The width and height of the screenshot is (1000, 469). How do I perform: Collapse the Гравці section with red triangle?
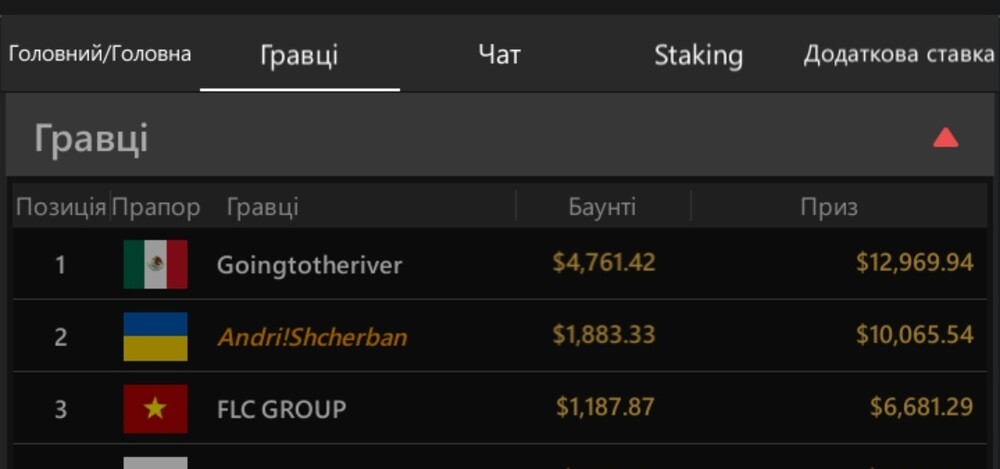click(x=946, y=137)
